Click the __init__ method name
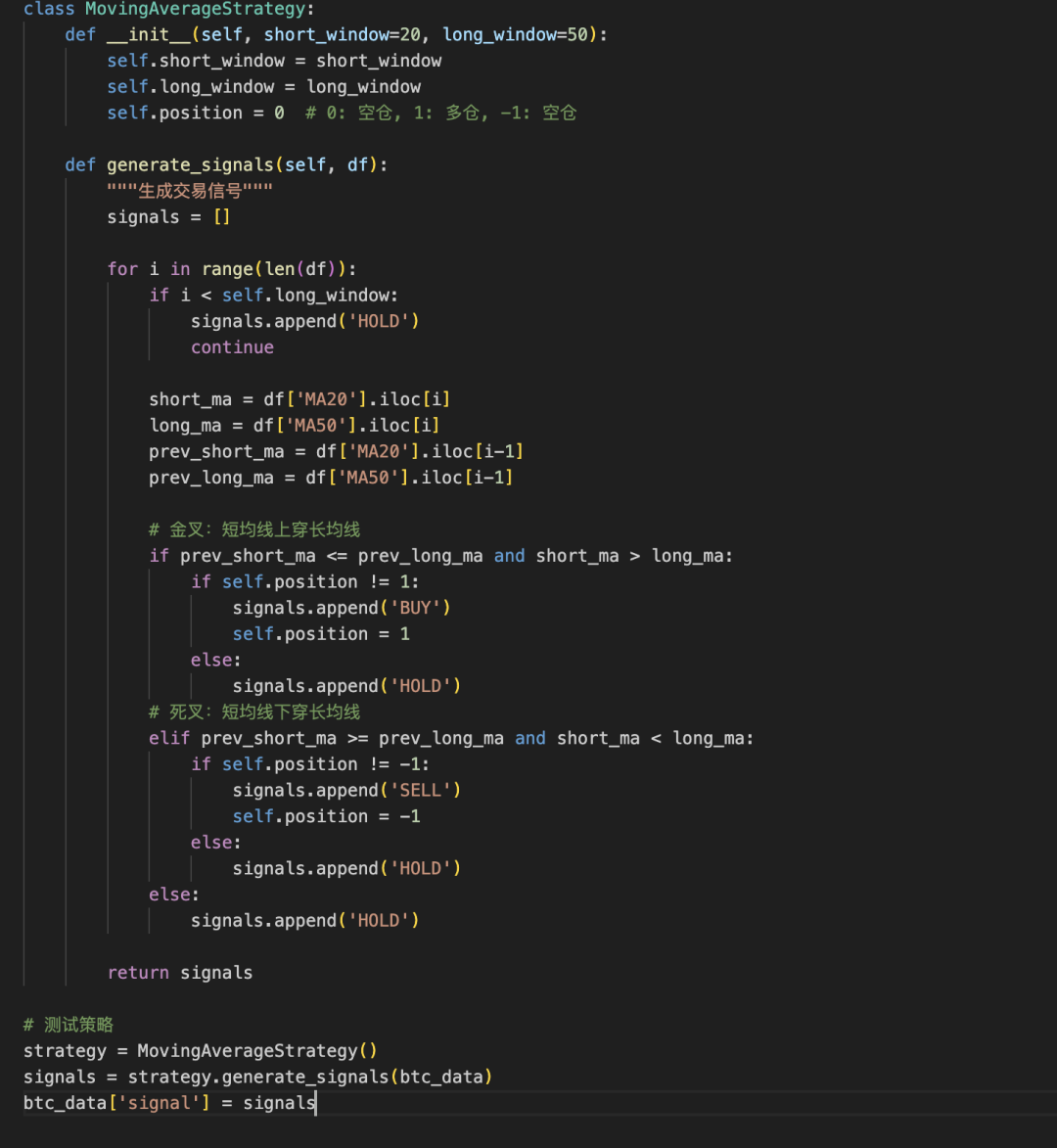Viewport: 1057px width, 1148px height. pos(149,34)
